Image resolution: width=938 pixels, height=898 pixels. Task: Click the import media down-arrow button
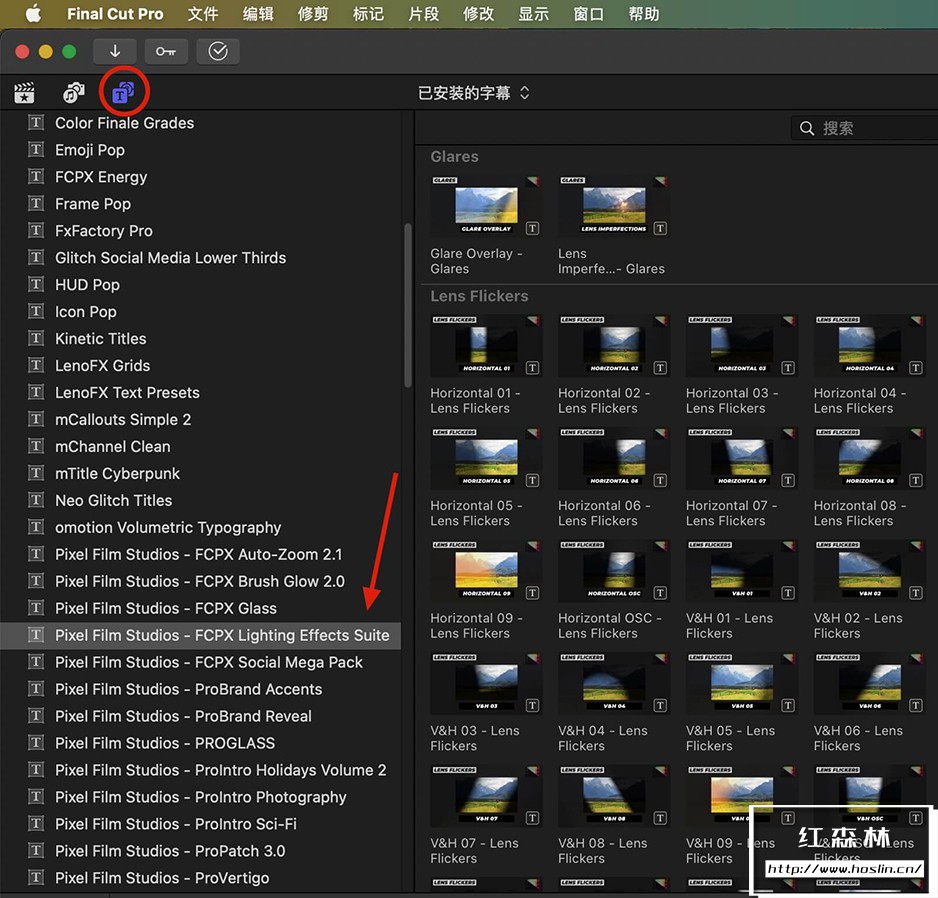click(x=115, y=51)
